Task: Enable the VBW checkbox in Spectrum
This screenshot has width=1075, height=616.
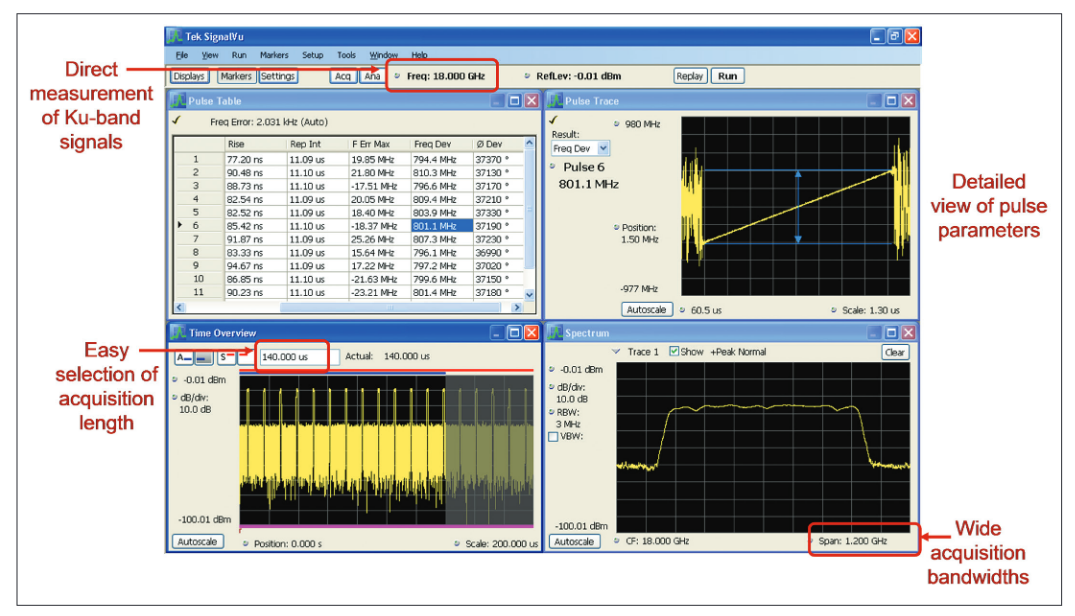Action: pos(553,436)
